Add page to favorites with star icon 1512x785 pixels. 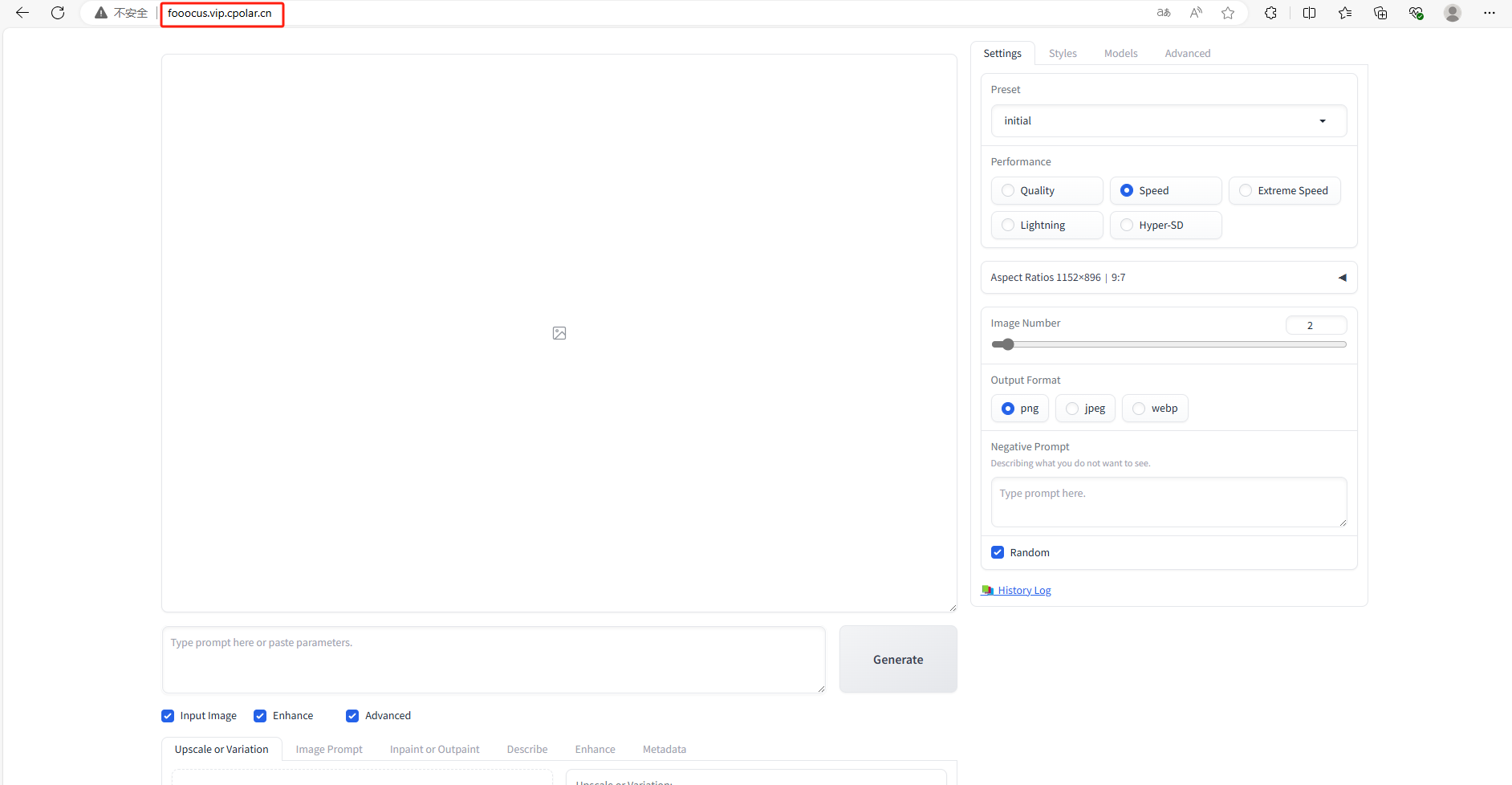click(x=1228, y=13)
